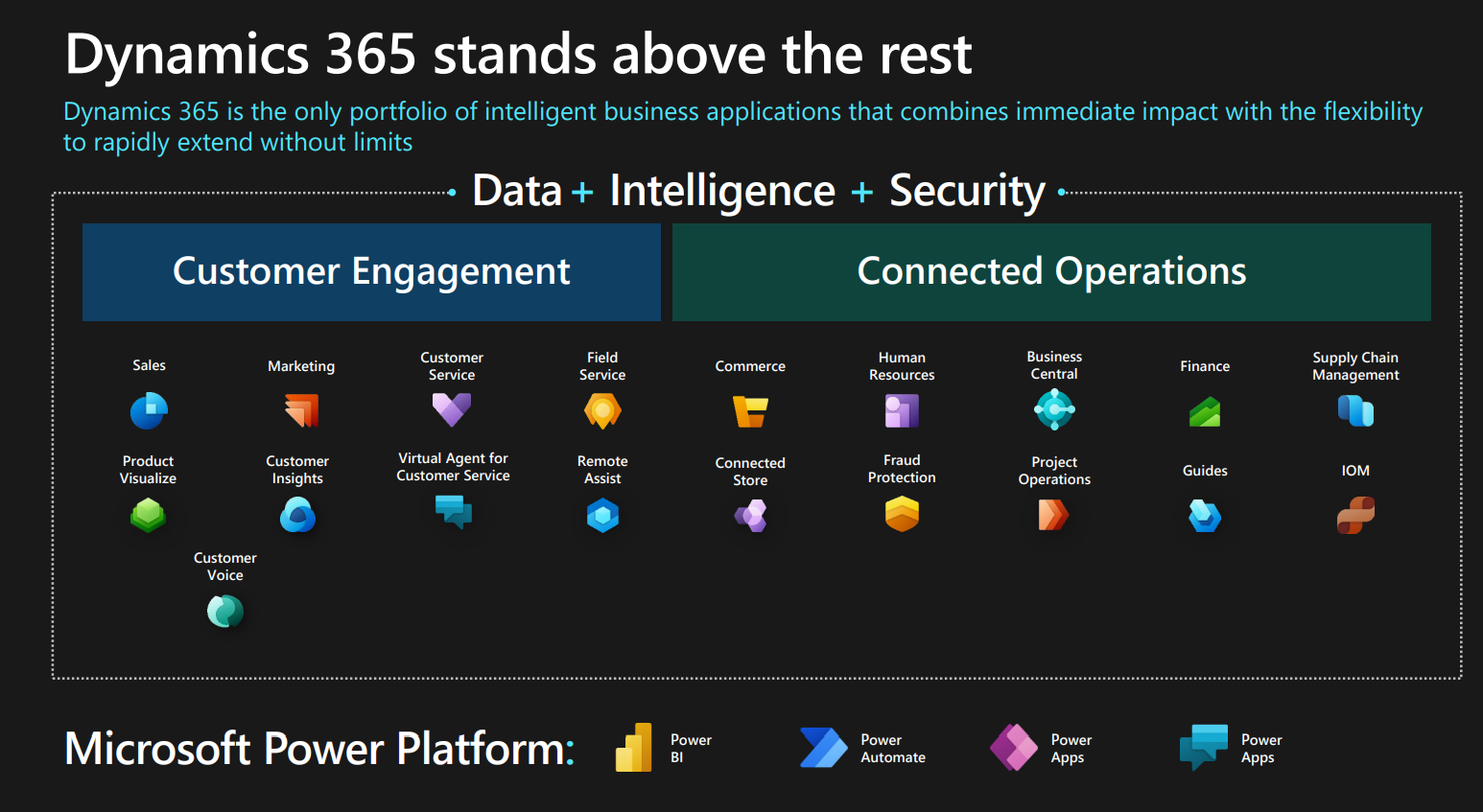Click the 'Finance' label
This screenshot has width=1483, height=812.
point(1205,366)
